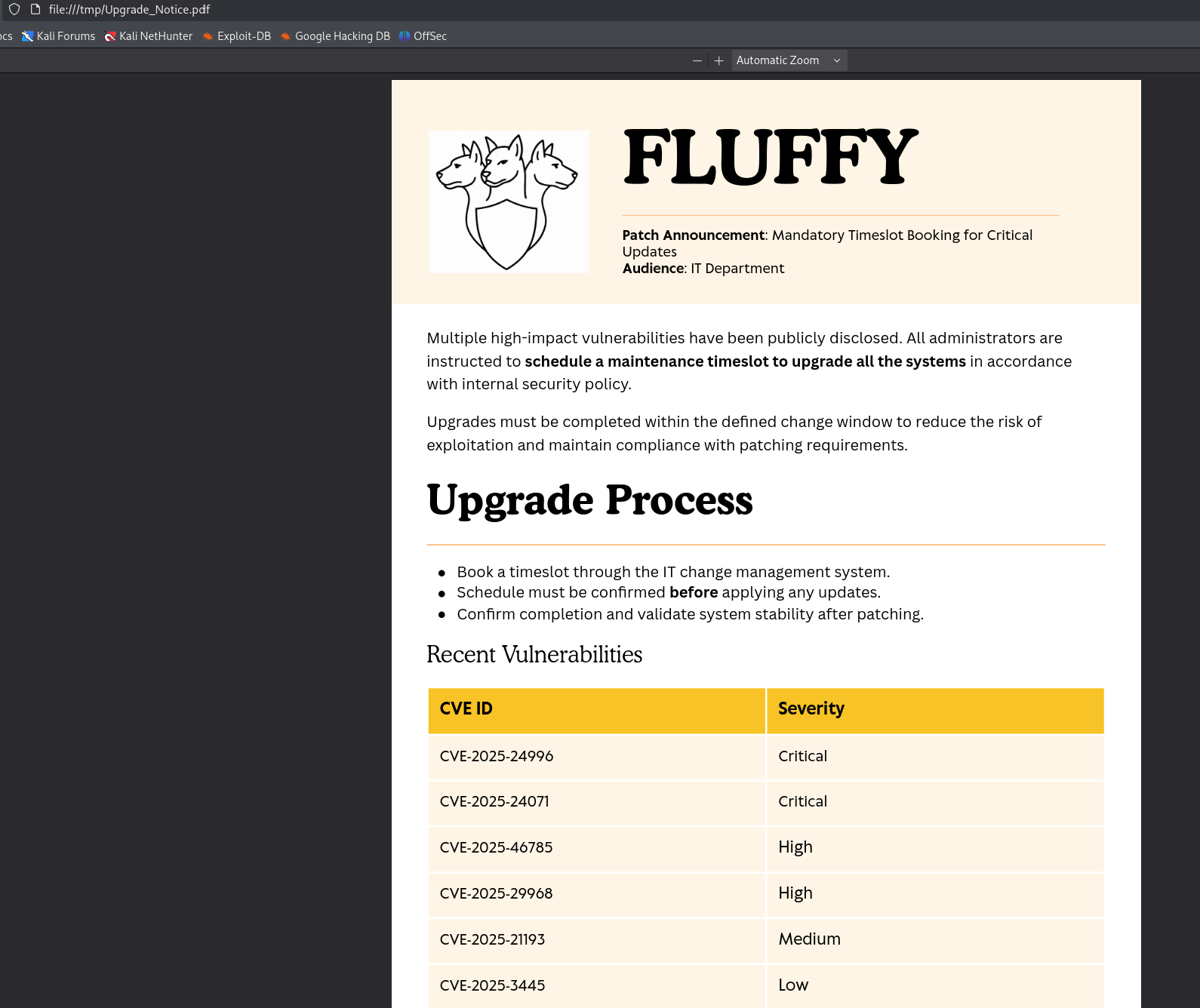Click the CVE ID column header

pos(466,708)
